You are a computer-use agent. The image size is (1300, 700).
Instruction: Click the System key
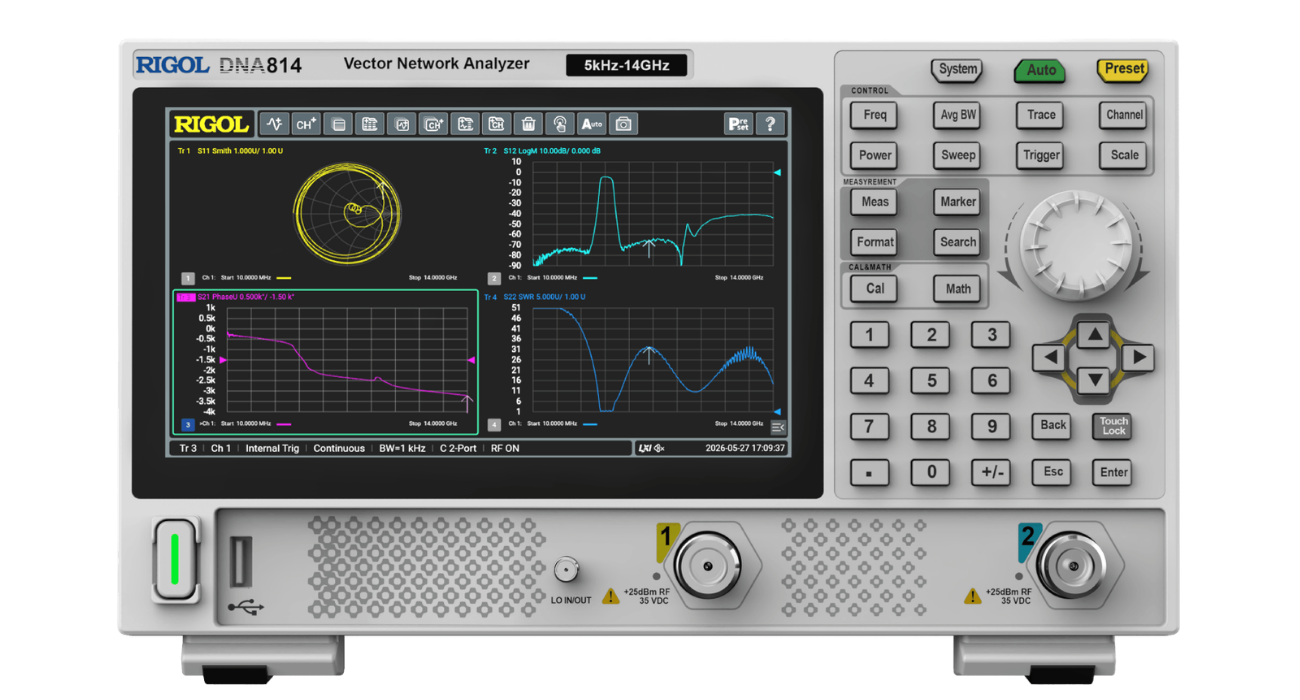957,70
